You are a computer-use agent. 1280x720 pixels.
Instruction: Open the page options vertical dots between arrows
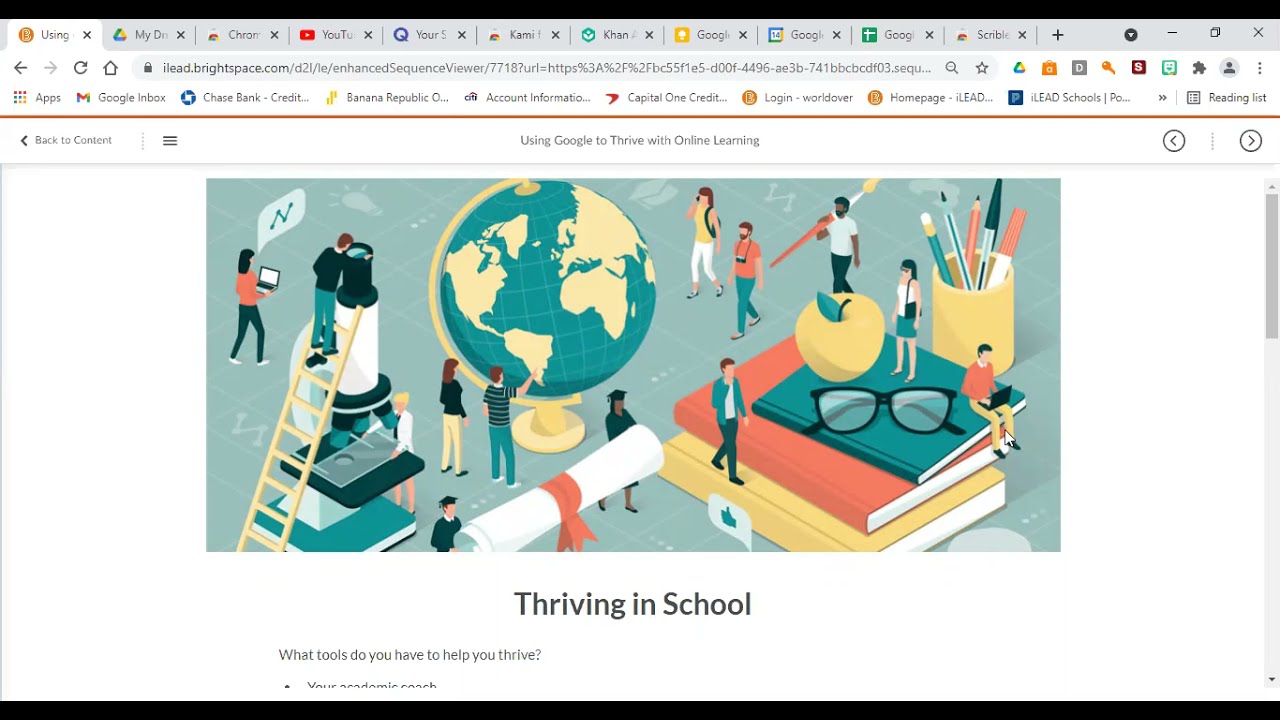pyautogui.click(x=1212, y=141)
